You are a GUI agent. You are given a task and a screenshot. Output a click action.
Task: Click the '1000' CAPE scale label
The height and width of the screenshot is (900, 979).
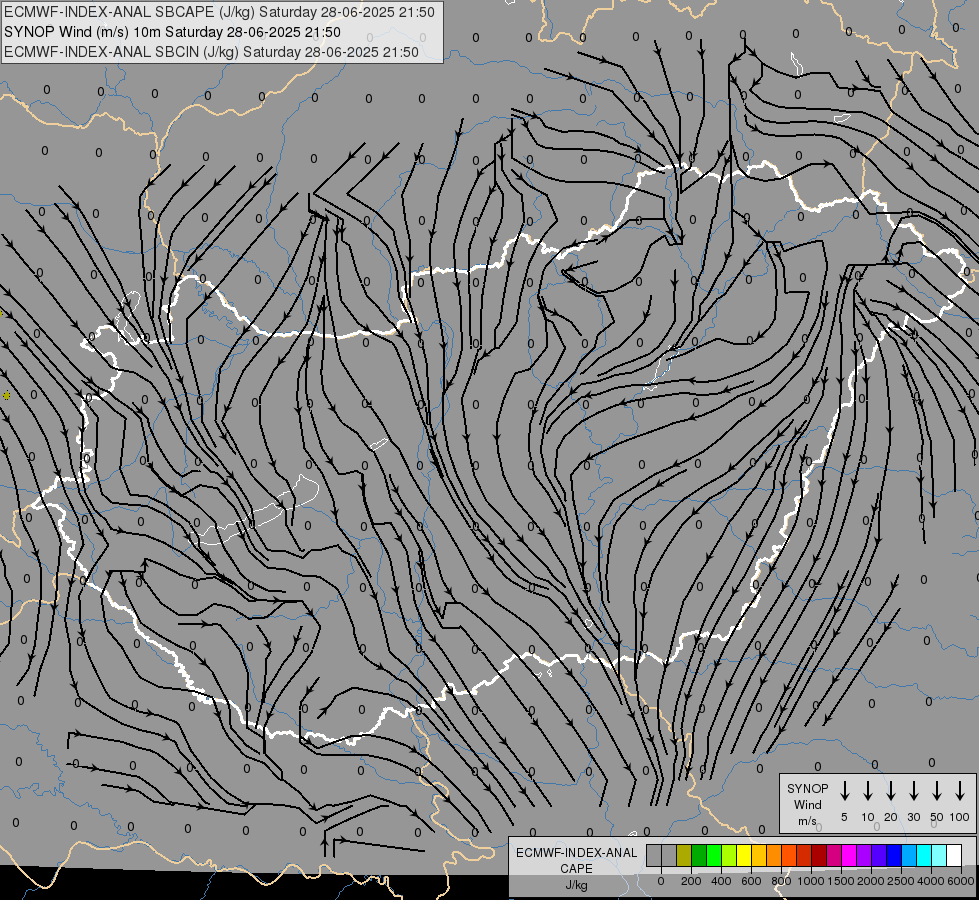[x=811, y=881]
